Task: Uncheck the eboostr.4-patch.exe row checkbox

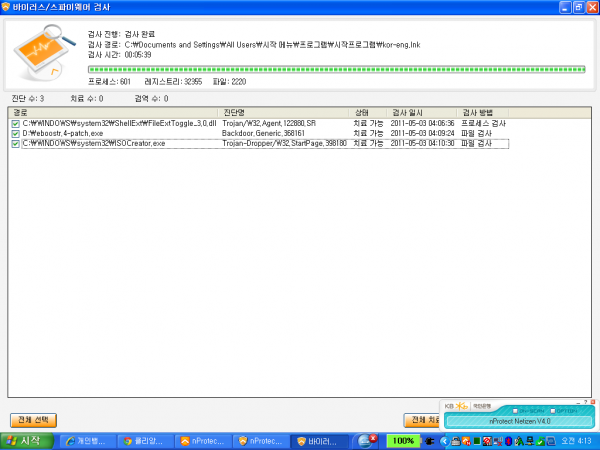Action: coord(15,134)
